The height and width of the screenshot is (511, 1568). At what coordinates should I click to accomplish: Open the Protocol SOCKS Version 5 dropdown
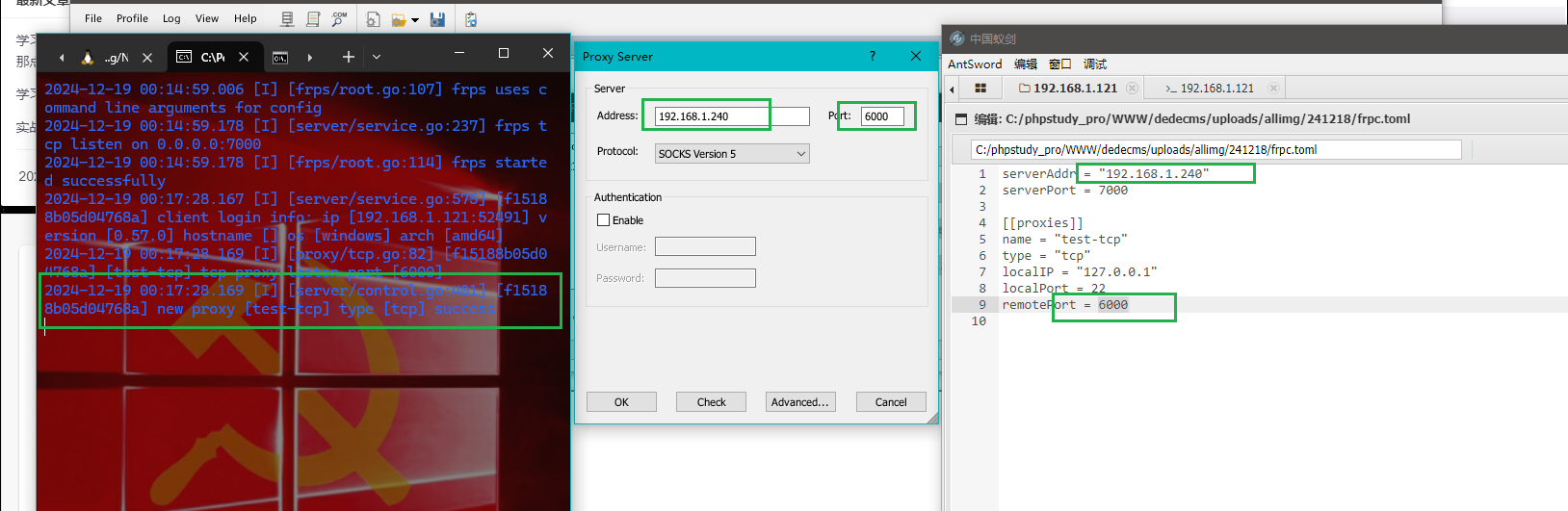[732, 154]
